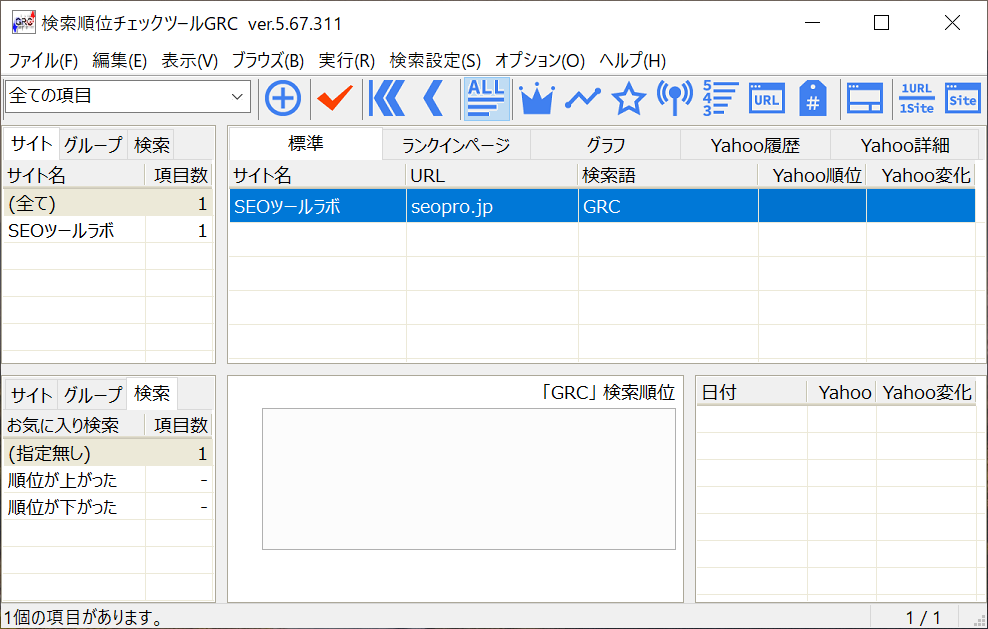Click the add item plus icon

click(x=283, y=98)
